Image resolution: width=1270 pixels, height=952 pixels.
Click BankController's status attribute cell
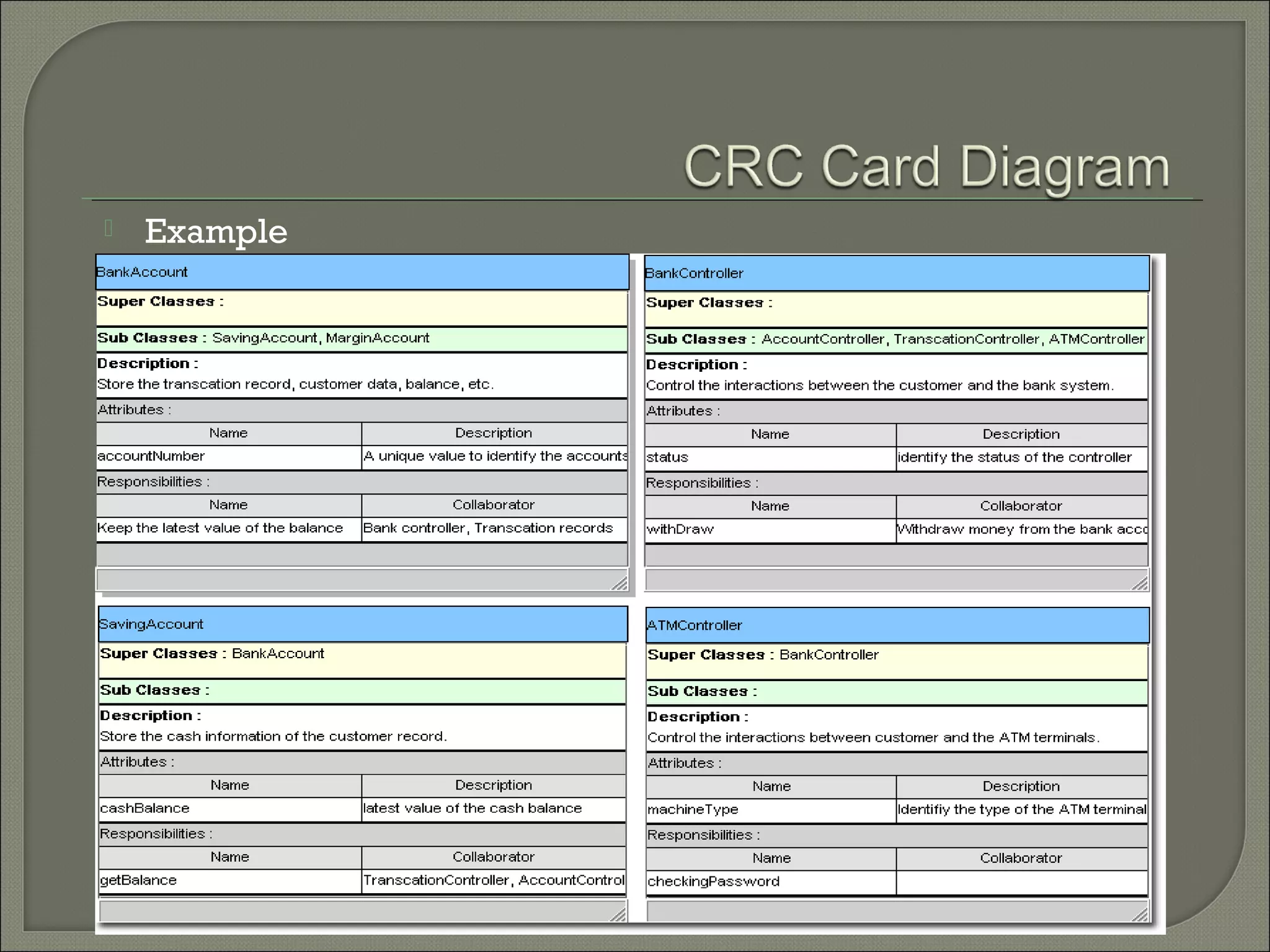coord(770,458)
